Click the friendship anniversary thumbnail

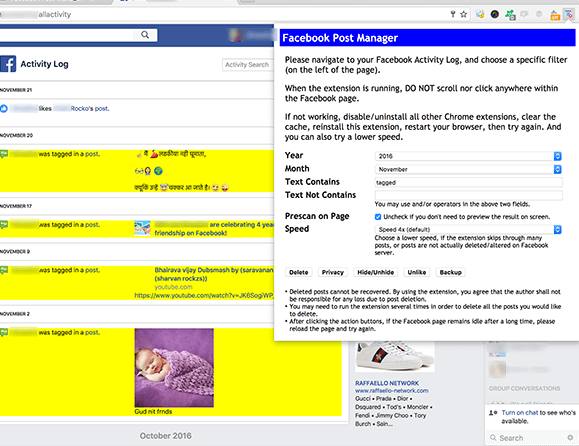click(x=143, y=229)
